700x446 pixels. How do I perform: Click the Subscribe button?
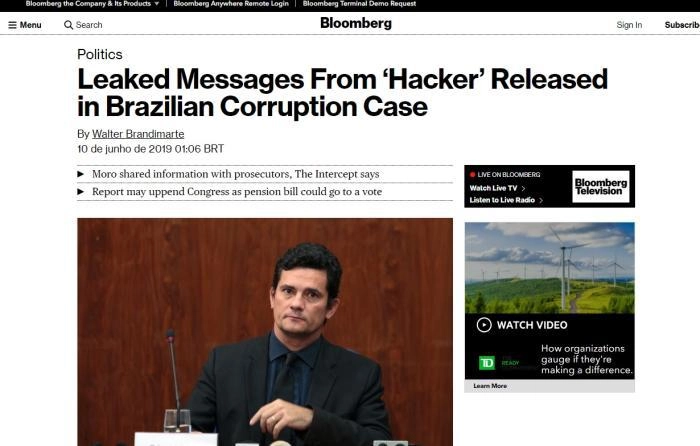tap(682, 25)
